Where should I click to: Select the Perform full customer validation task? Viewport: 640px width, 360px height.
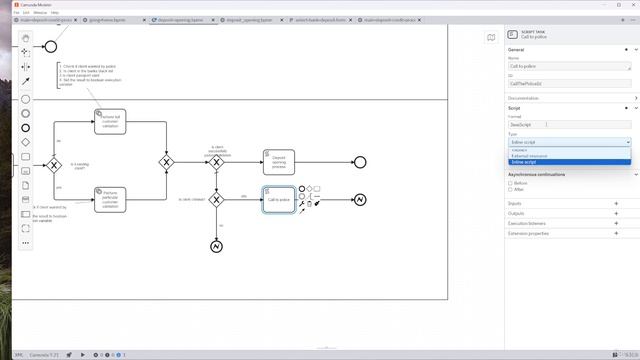[x=110, y=122]
